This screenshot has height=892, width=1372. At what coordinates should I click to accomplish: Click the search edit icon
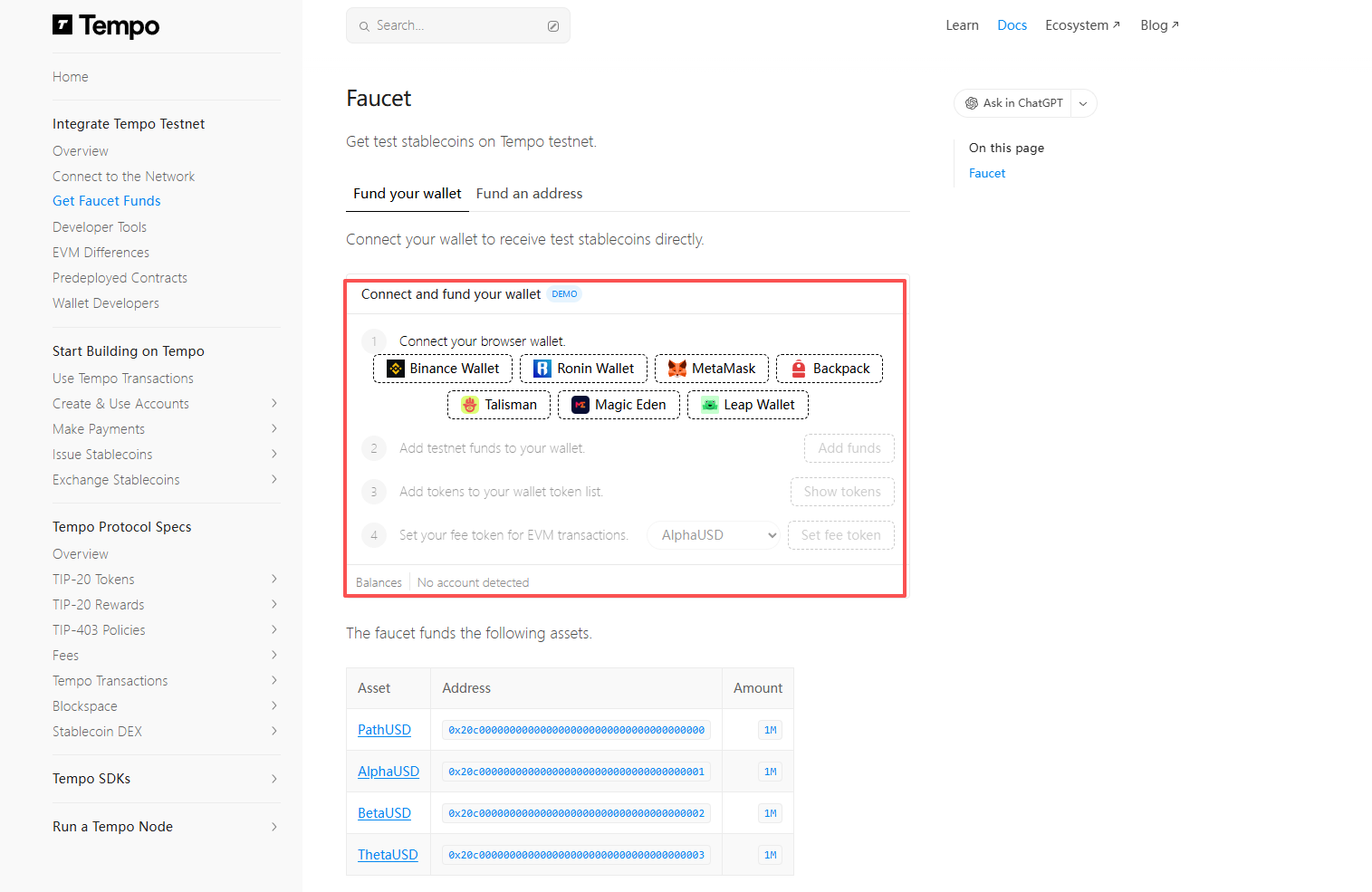click(552, 26)
